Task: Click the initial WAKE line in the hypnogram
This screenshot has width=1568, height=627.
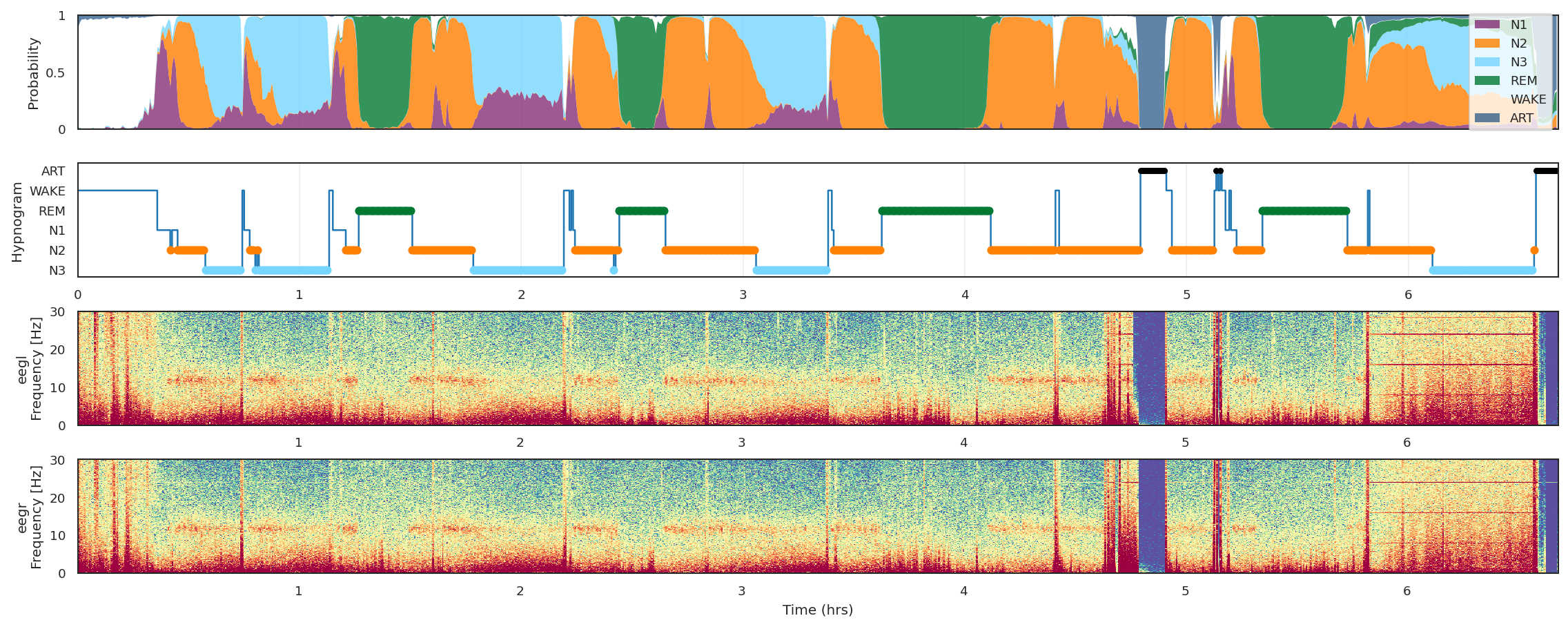Action: pyautogui.click(x=117, y=191)
